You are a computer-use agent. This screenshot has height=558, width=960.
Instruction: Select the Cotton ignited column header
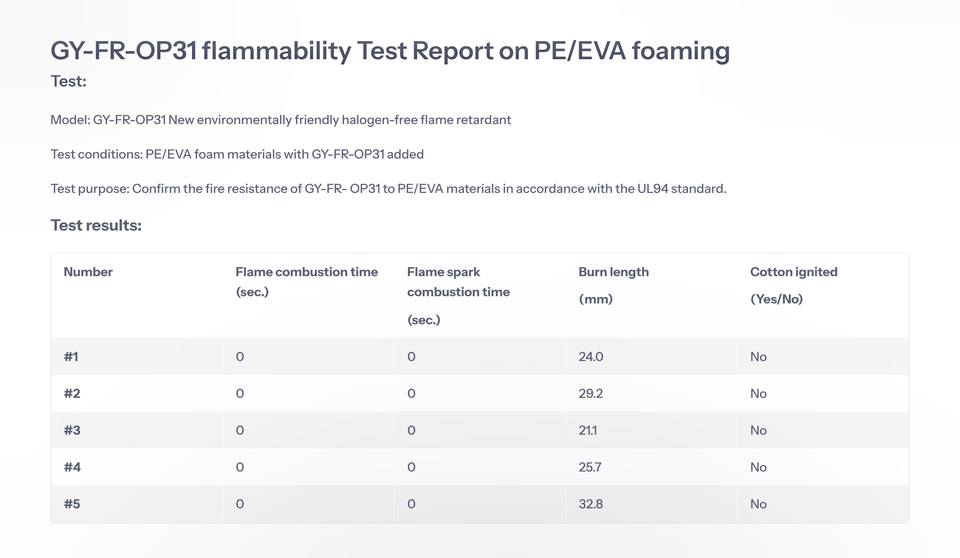point(793,284)
